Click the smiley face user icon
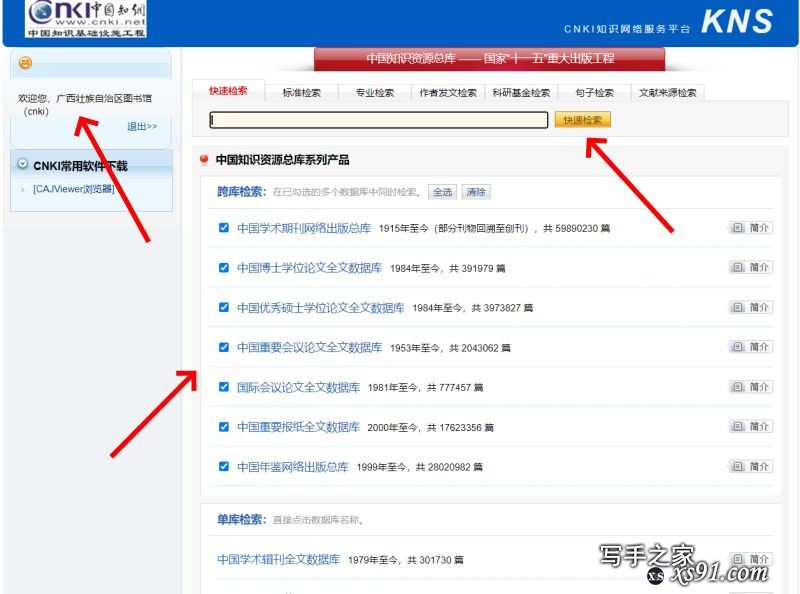800x594 pixels. (25, 63)
